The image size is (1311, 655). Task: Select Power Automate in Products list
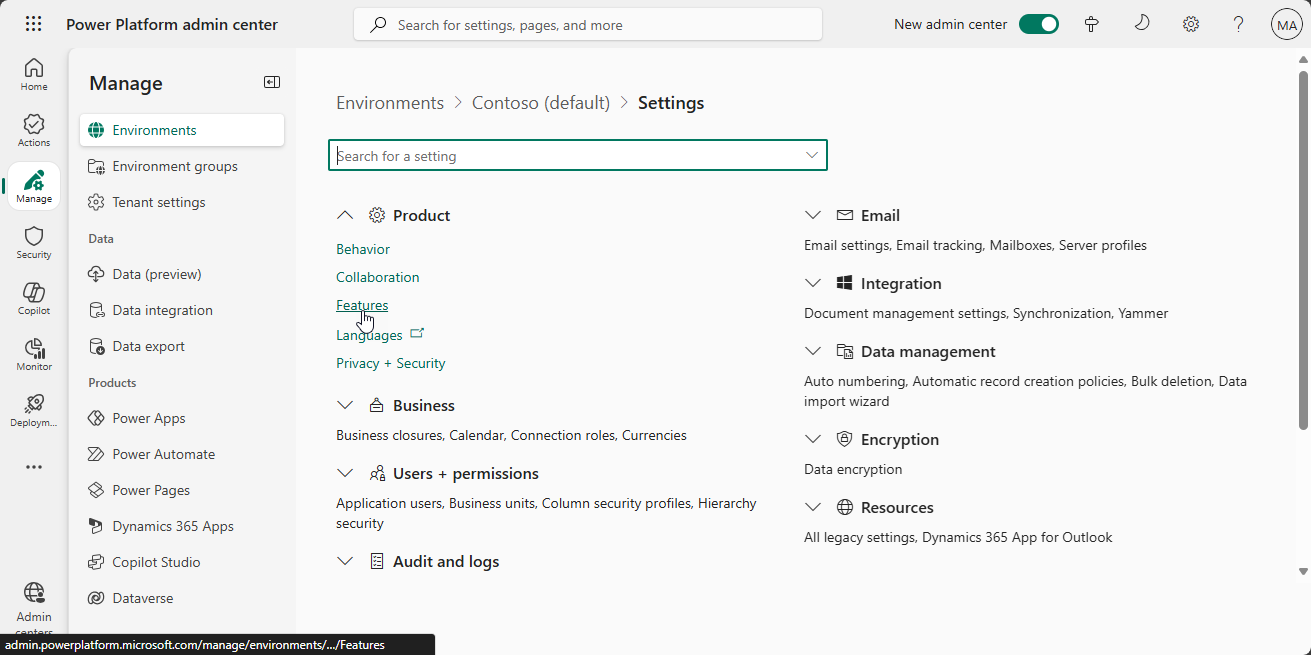pyautogui.click(x=164, y=454)
